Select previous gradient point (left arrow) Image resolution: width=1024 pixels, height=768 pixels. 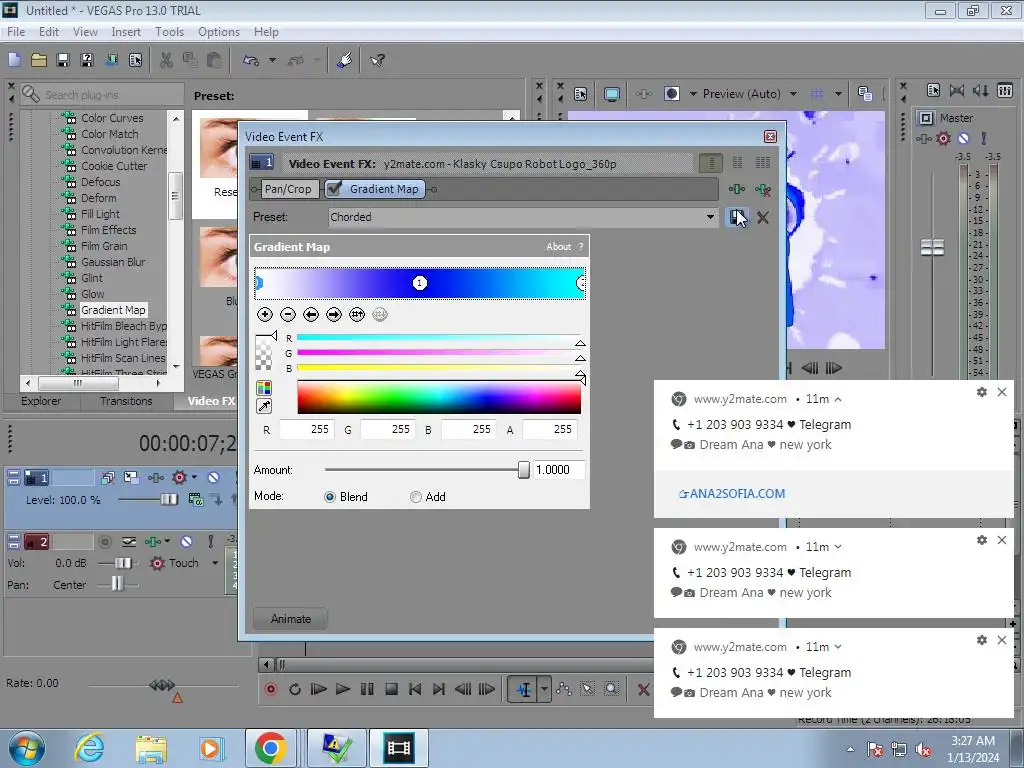(x=311, y=315)
